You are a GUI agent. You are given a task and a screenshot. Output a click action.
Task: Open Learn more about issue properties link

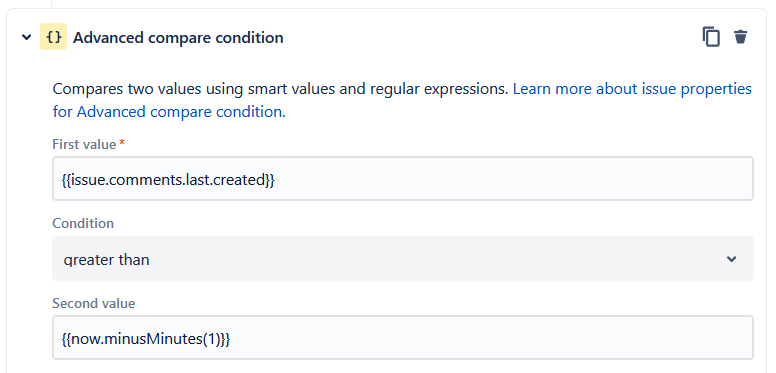pos(632,89)
